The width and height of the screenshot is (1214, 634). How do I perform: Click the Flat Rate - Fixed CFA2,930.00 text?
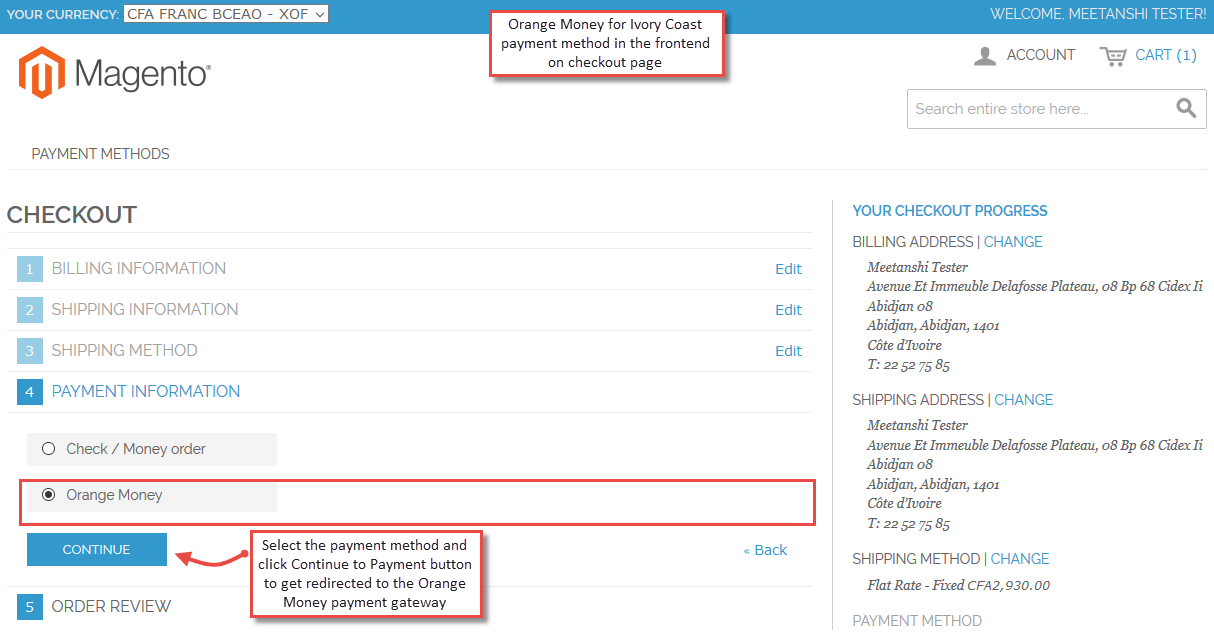tap(959, 586)
